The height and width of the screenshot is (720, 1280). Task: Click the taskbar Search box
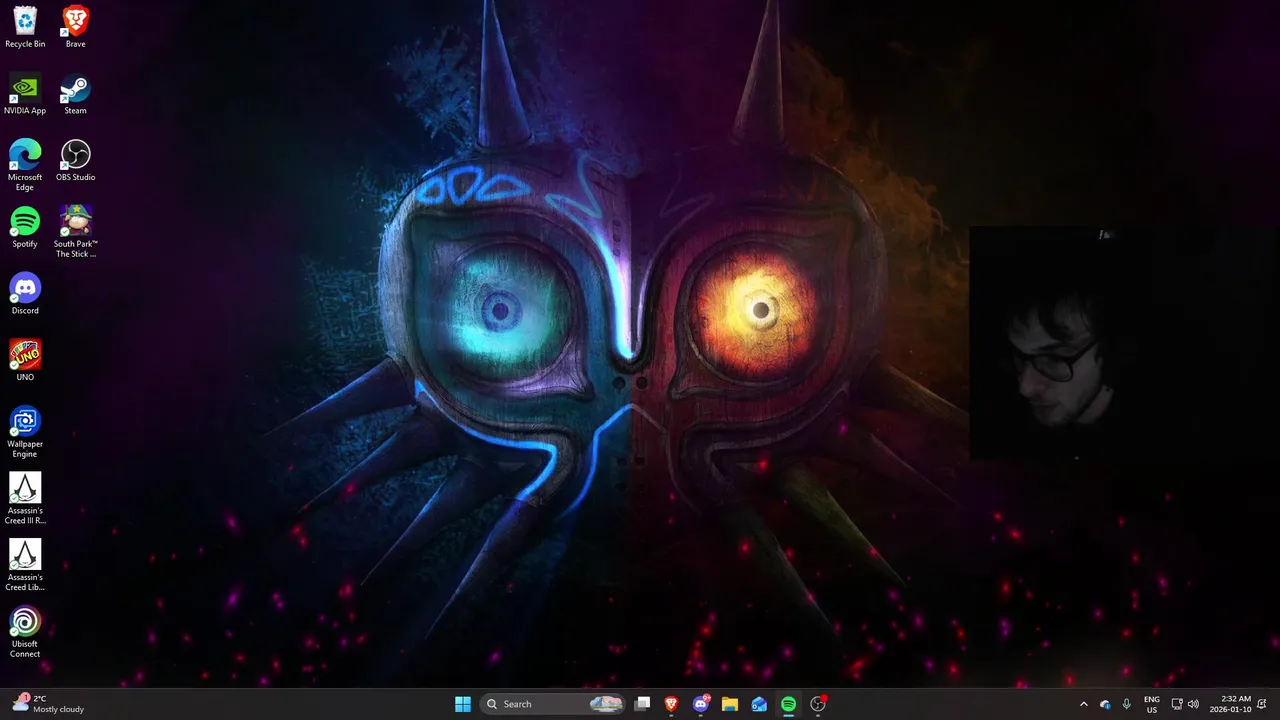553,704
